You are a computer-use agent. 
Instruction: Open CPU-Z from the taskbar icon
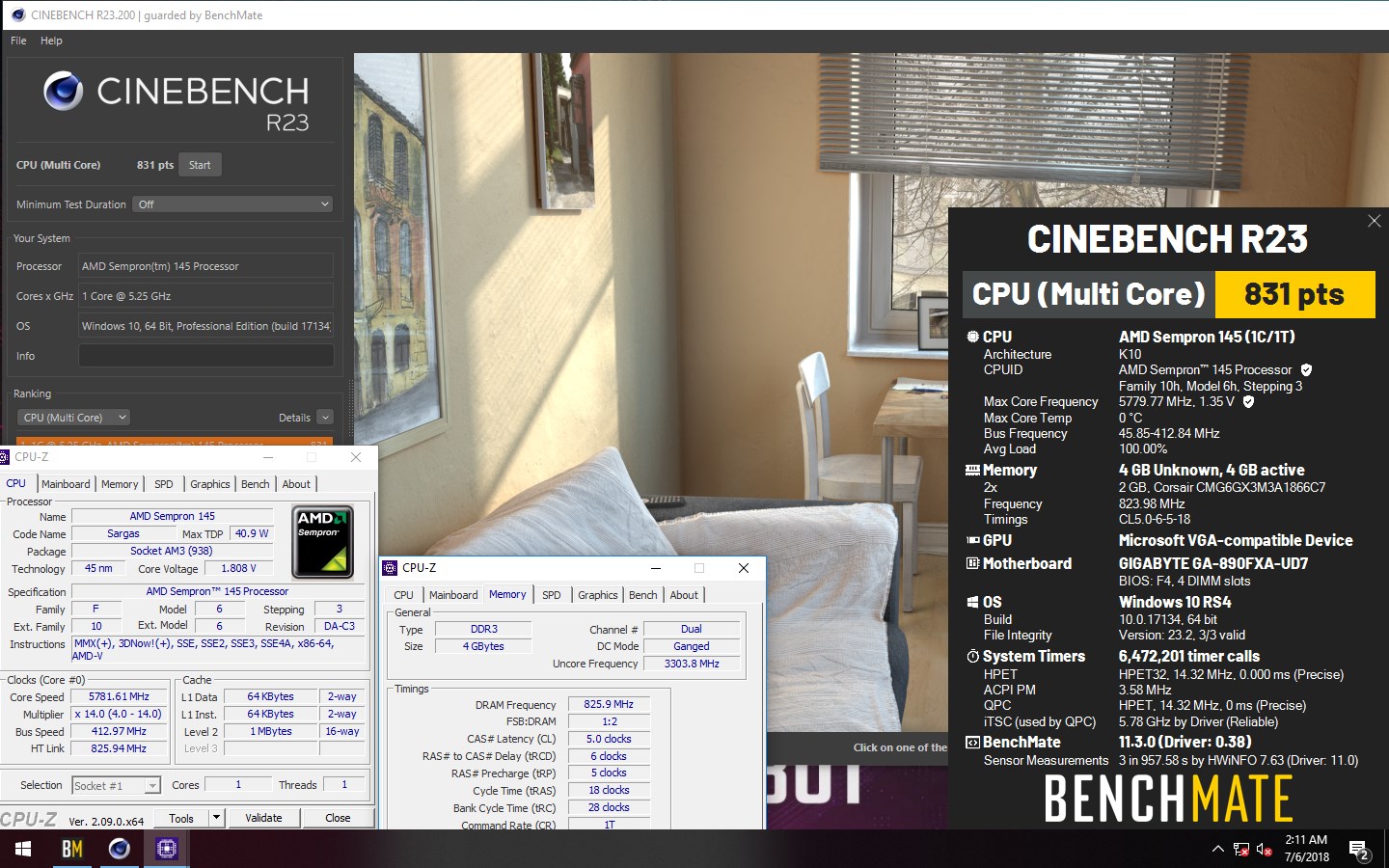[167, 849]
